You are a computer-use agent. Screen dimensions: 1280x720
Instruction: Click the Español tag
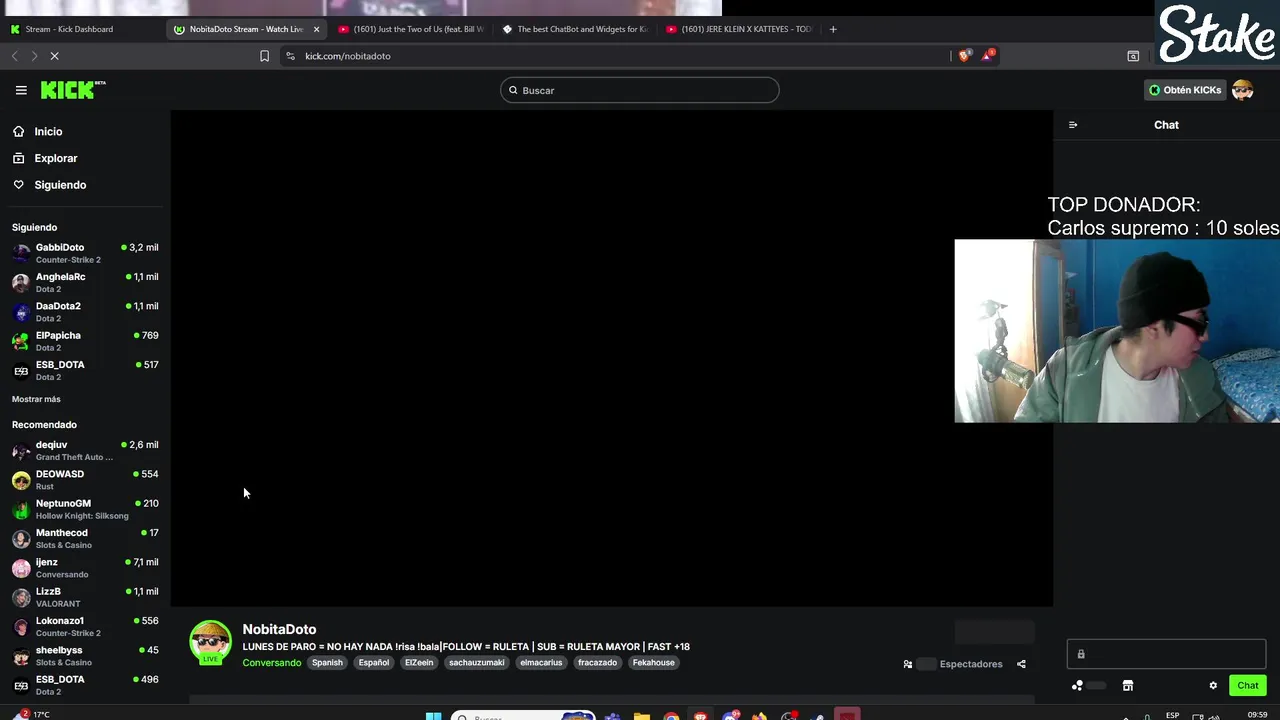coord(374,663)
